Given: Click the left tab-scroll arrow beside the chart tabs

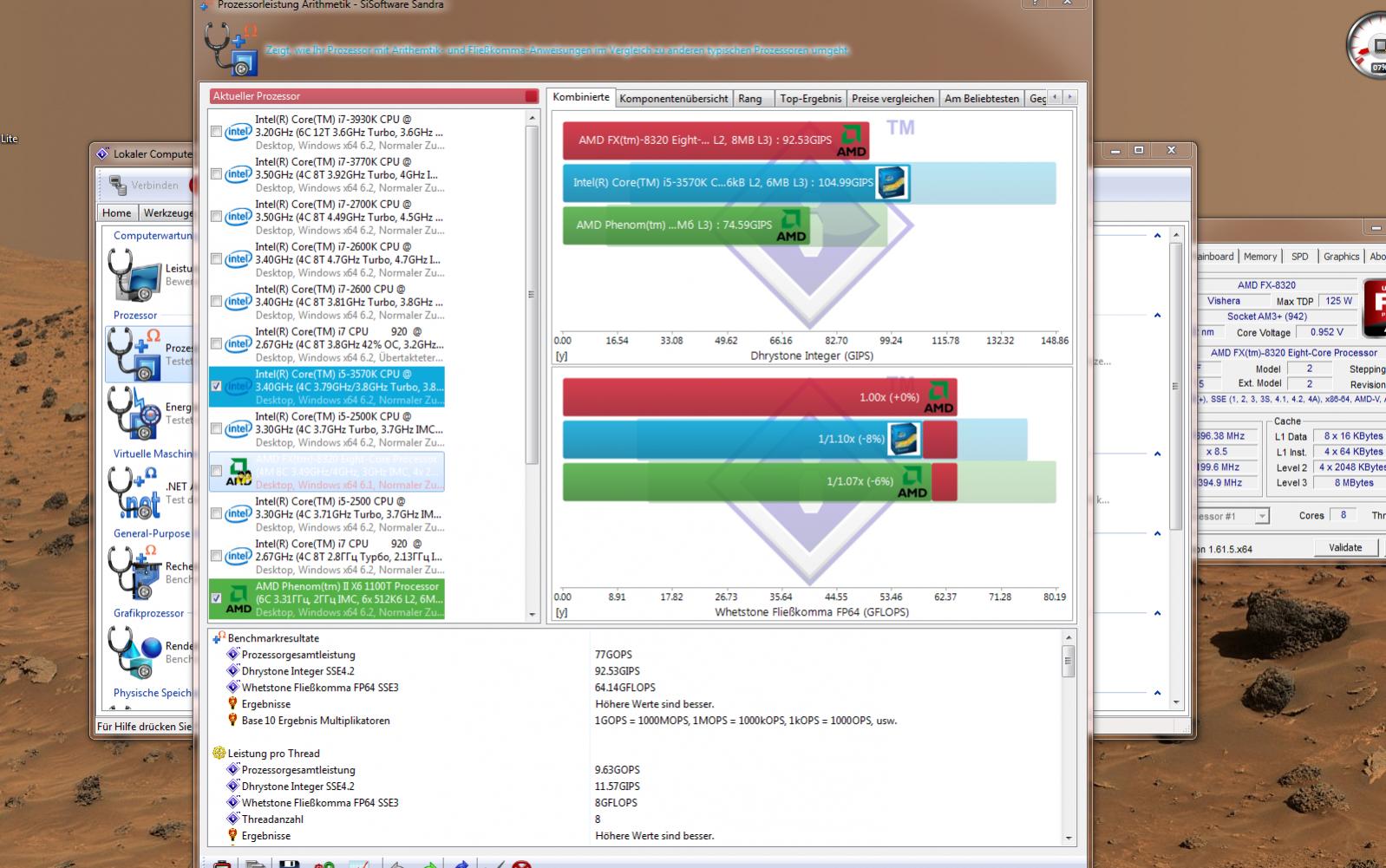Looking at the screenshot, I should [1055, 97].
